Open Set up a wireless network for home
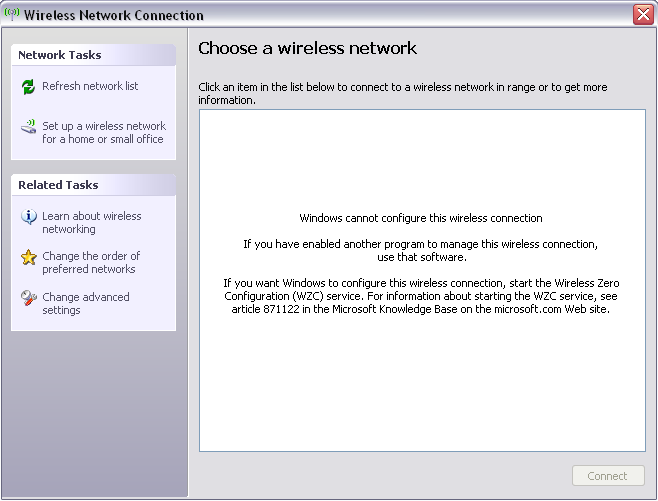Image resolution: width=658 pixels, height=501 pixels. (x=104, y=133)
